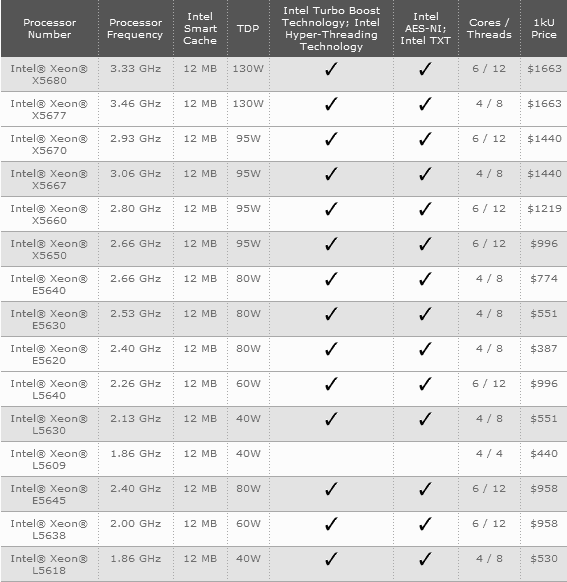Click the Turbo Boost checkmark for Xeon X5680
The image size is (567, 582).
click(331, 69)
